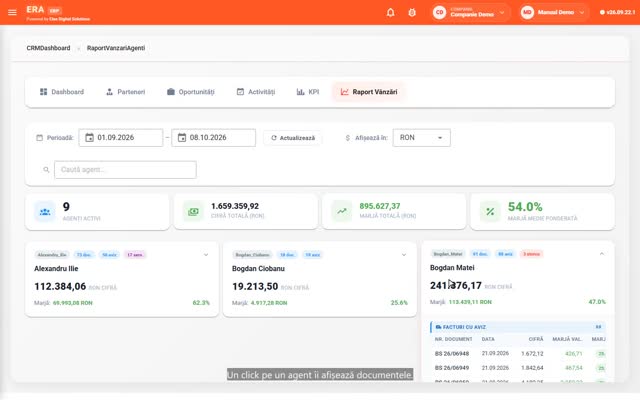Viewport: 640px width, 400px height.
Task: Click the Facturi cu Aviz truck icon
Action: pyautogui.click(x=438, y=327)
